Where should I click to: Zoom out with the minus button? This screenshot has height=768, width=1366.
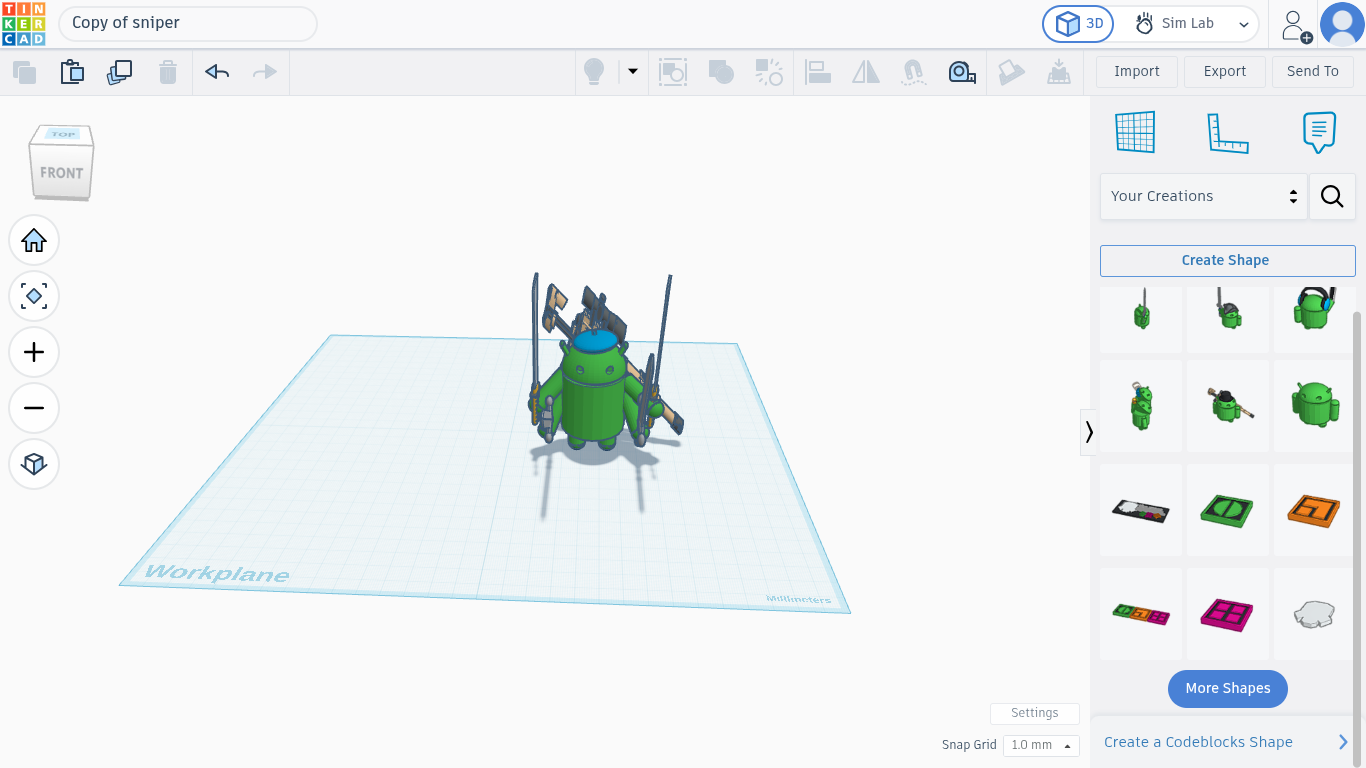[34, 408]
